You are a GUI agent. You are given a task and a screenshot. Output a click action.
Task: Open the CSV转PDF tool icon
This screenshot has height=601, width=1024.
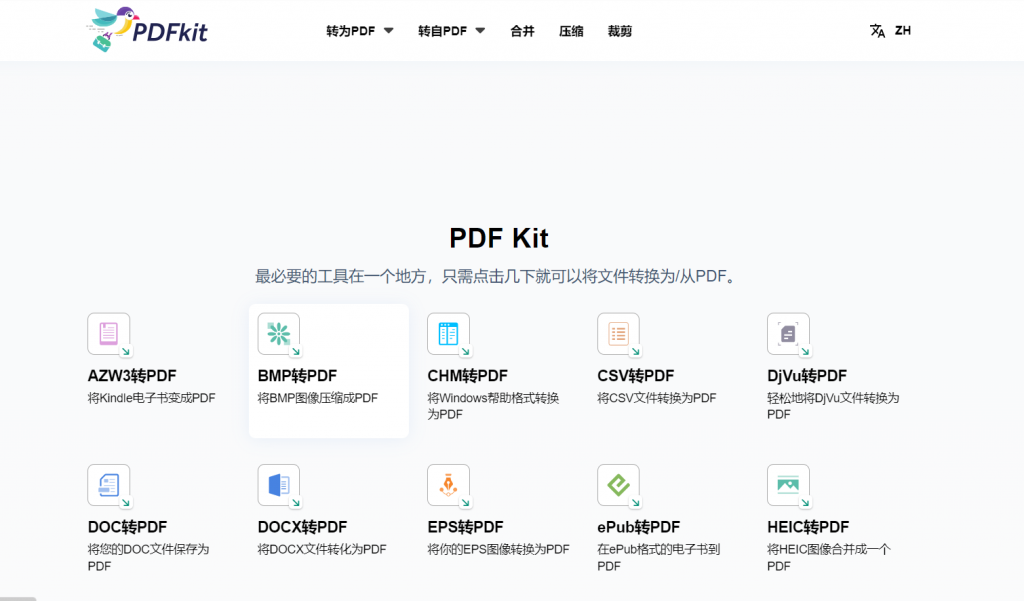coord(618,334)
